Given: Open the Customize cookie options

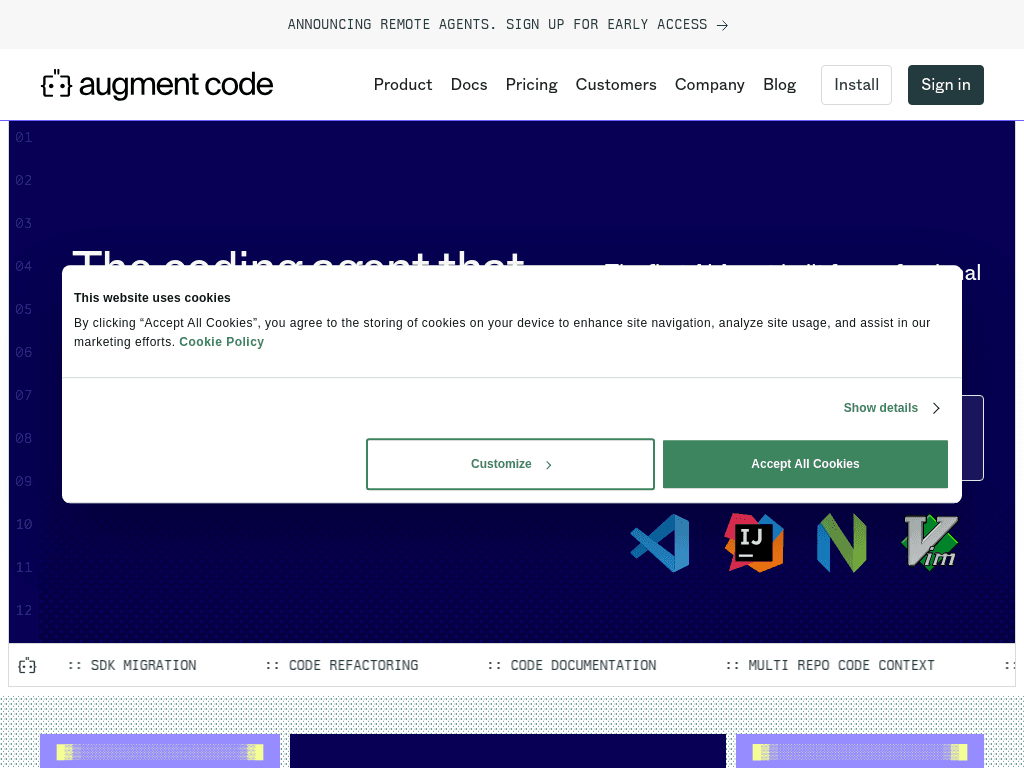Looking at the screenshot, I should [x=510, y=464].
